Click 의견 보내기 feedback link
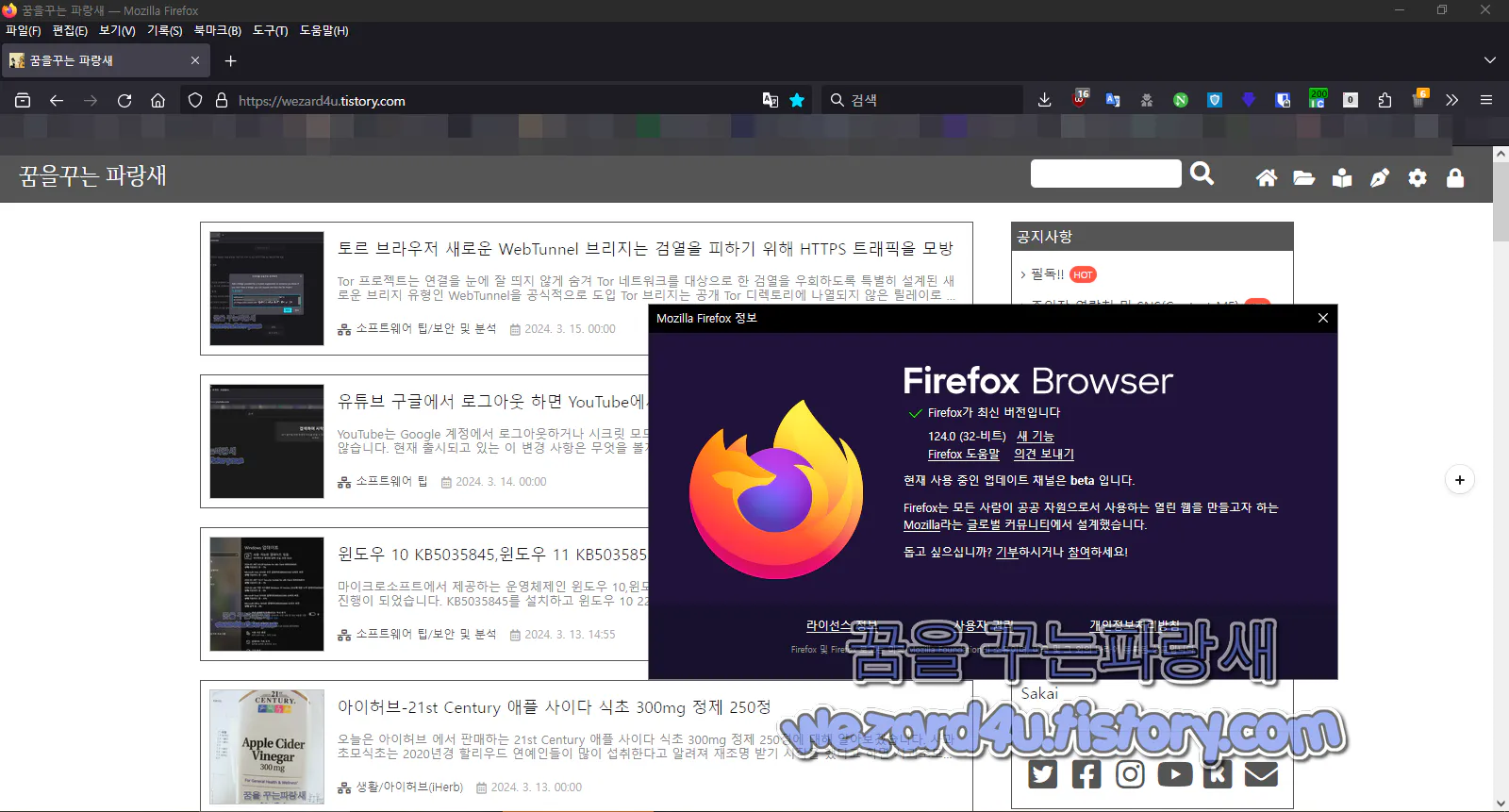The width and height of the screenshot is (1509, 812). (1044, 454)
